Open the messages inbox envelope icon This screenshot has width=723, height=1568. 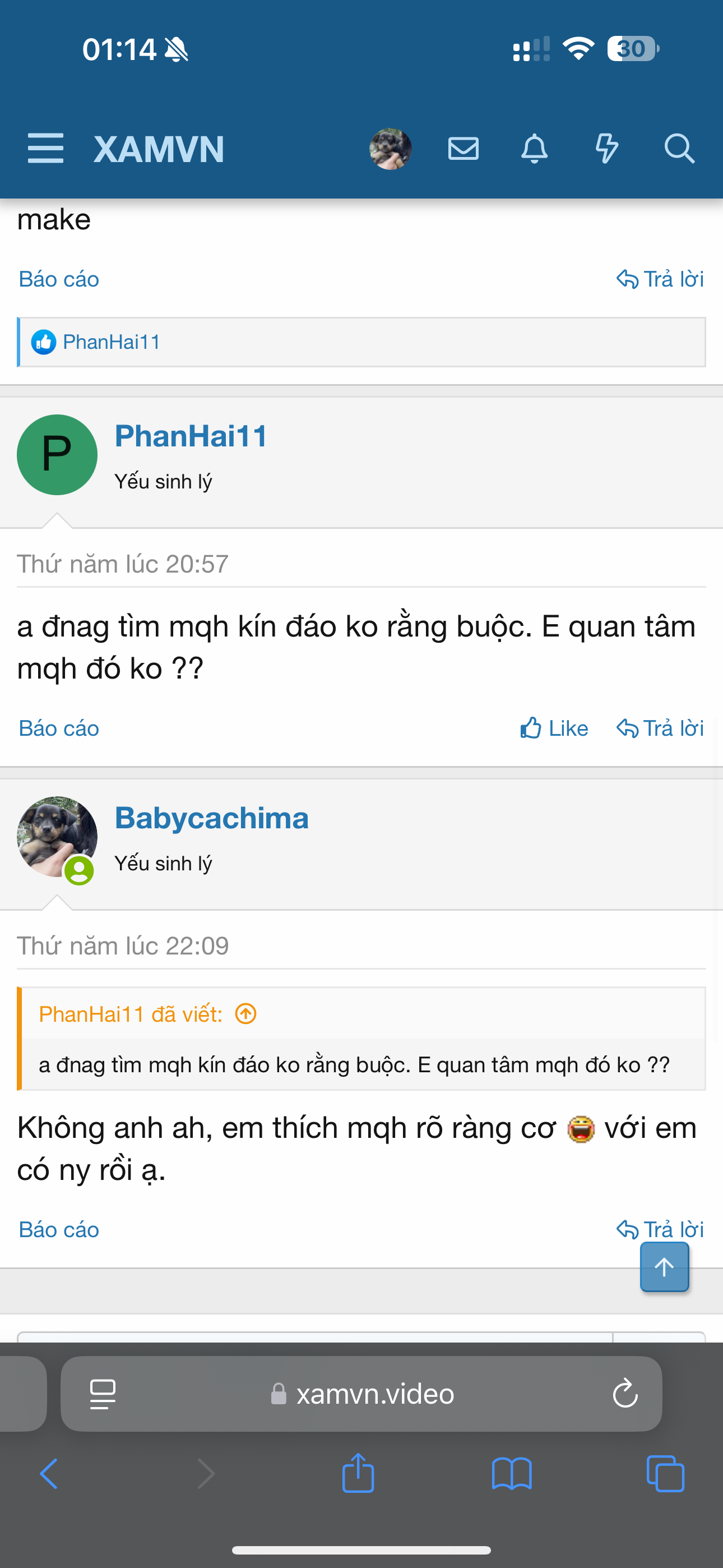[463, 149]
